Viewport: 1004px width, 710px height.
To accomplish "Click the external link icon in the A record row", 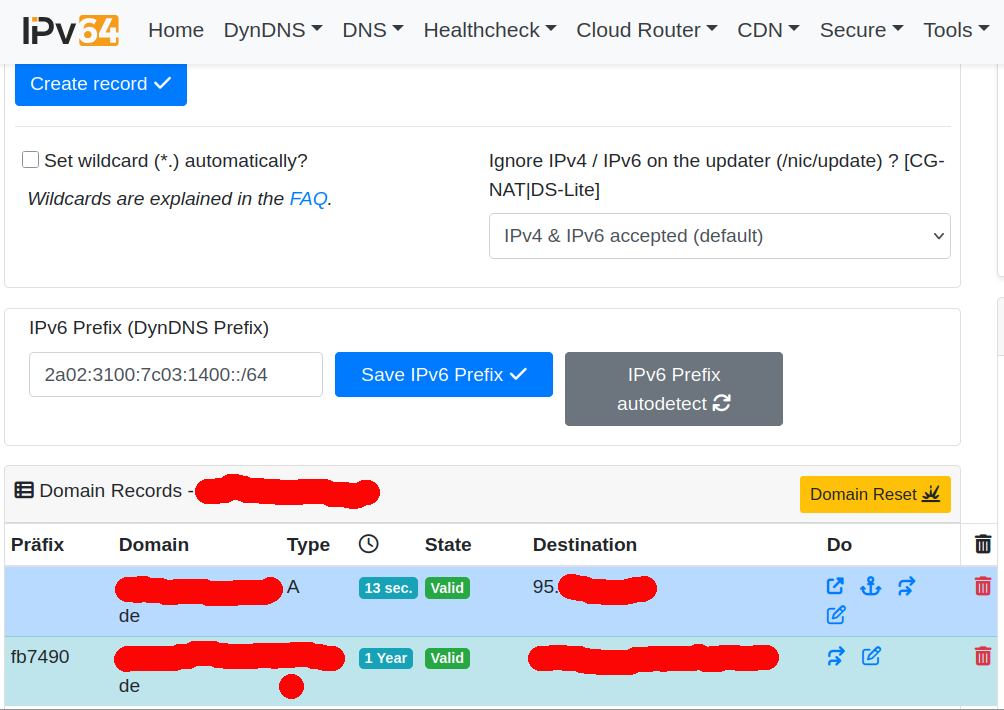I will point(835,587).
